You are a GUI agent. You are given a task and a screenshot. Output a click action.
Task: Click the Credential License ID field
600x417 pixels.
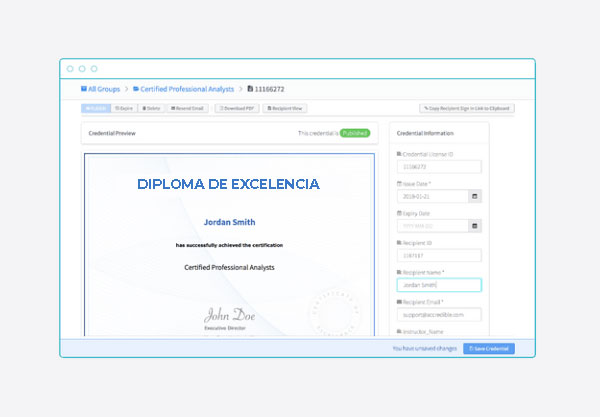[439, 167]
